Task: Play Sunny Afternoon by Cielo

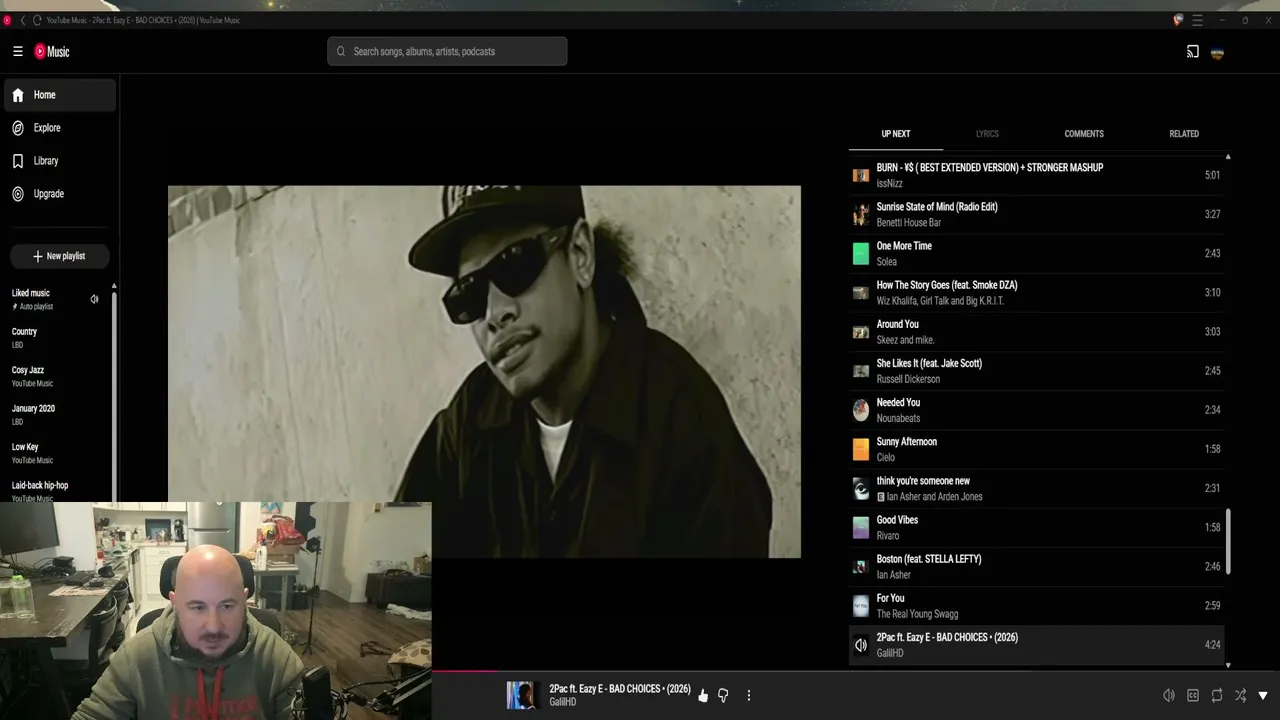Action: (1036, 449)
